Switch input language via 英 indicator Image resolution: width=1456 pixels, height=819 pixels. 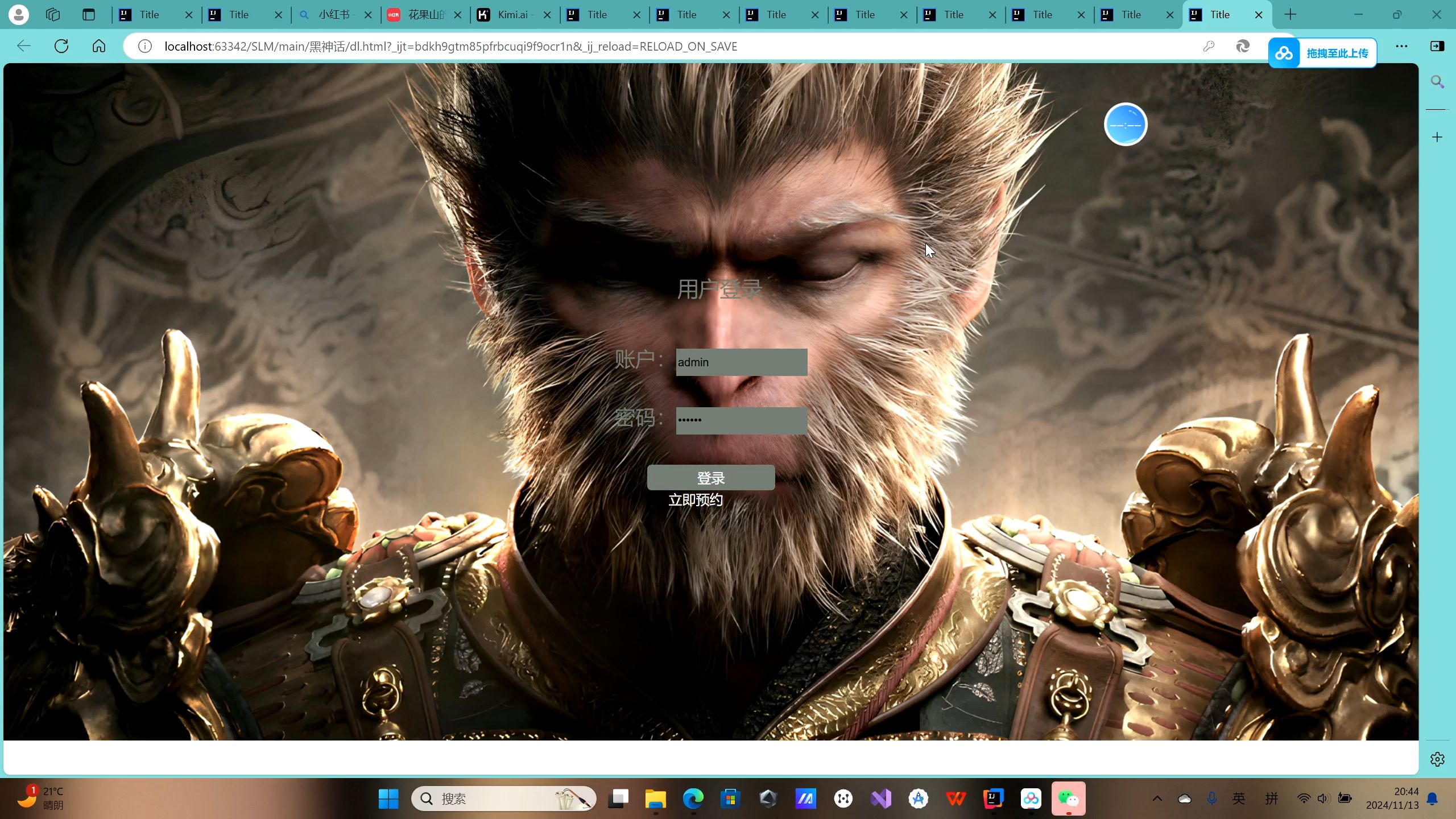1239,799
